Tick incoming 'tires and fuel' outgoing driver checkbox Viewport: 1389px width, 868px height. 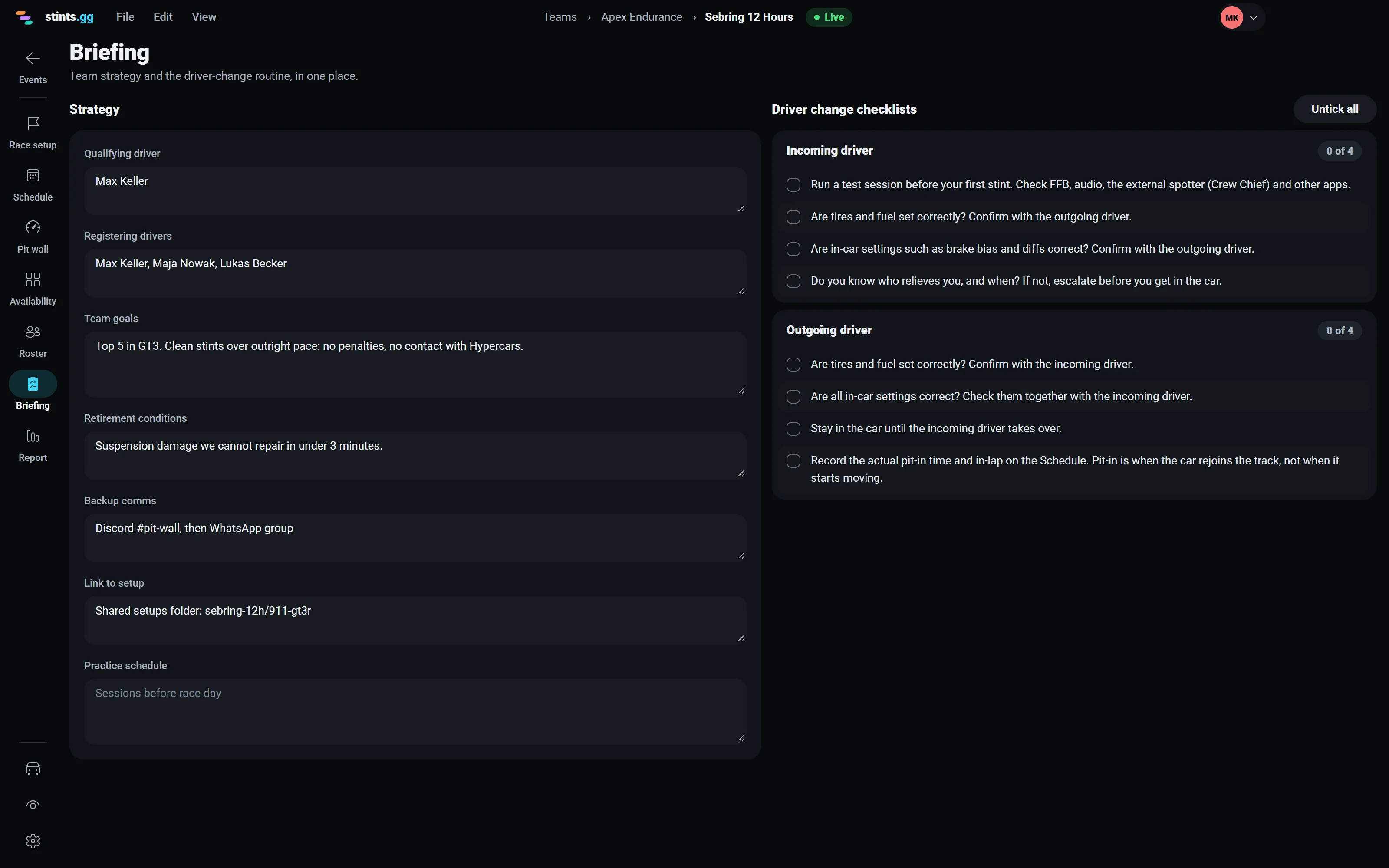click(793, 217)
